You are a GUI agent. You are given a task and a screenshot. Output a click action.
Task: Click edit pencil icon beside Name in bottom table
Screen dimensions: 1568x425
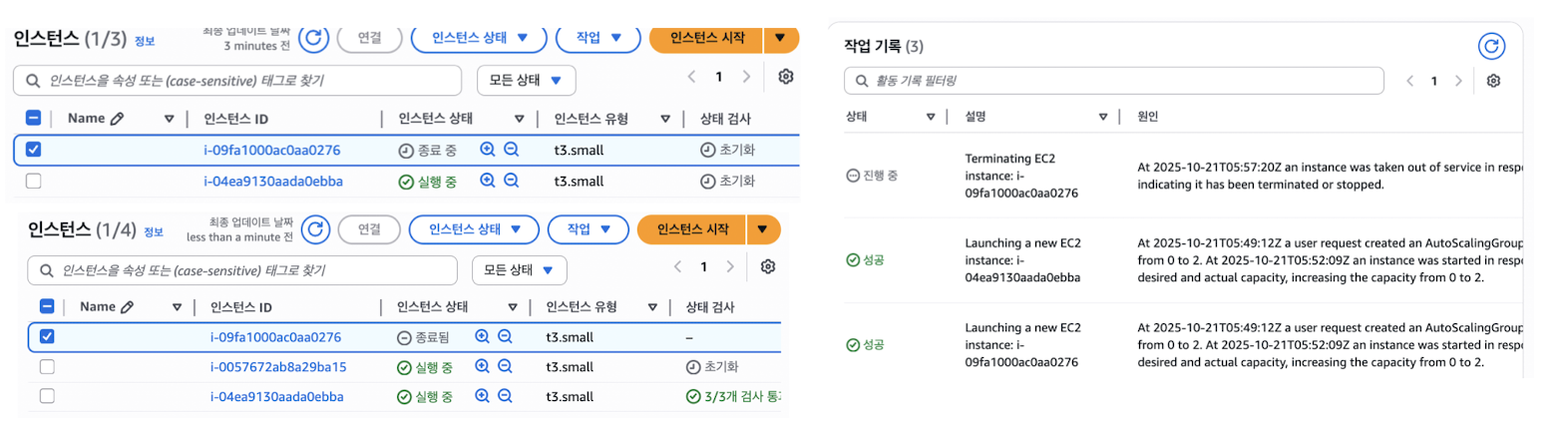(x=127, y=307)
